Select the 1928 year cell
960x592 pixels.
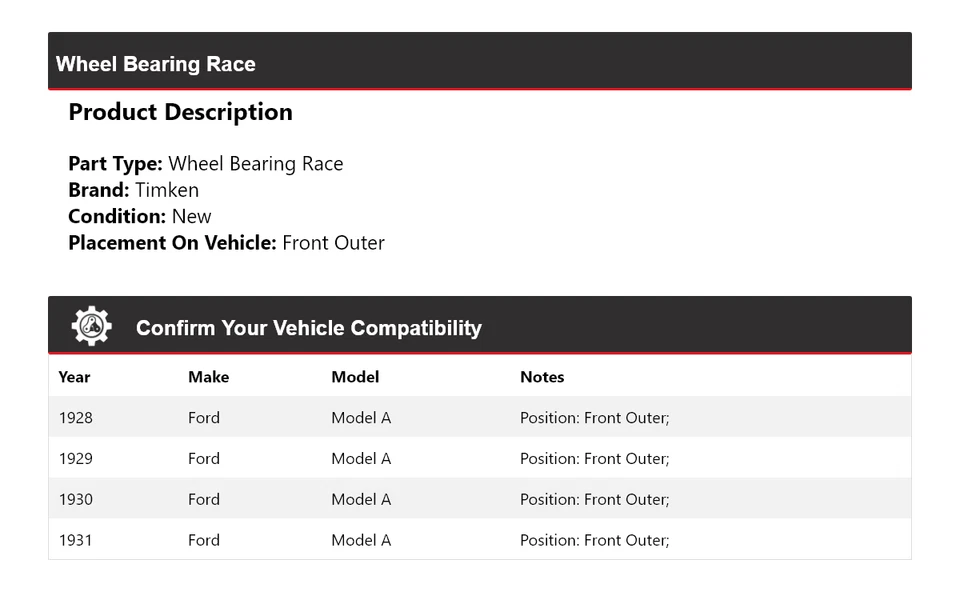coord(75,418)
